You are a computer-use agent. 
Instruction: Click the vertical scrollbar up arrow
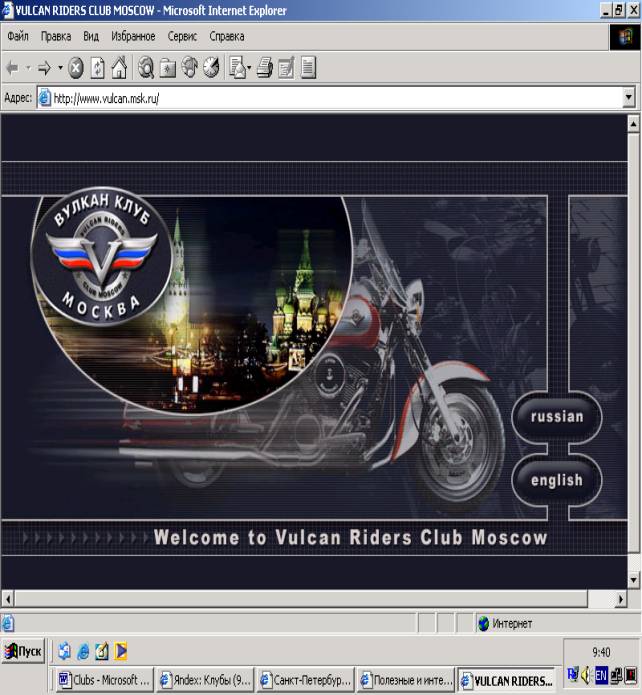[x=634, y=125]
